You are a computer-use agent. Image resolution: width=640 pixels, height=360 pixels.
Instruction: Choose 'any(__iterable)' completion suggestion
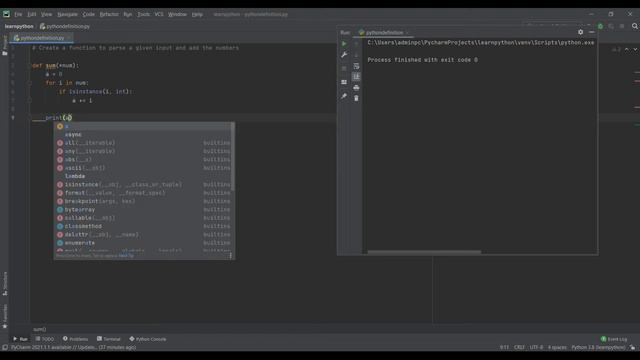(x=143, y=151)
